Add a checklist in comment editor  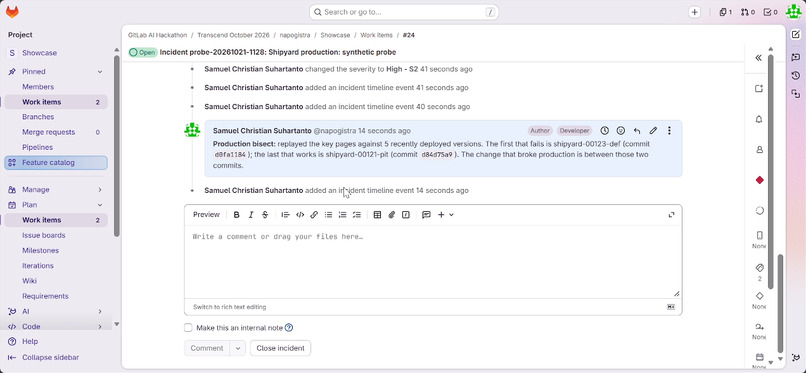(x=357, y=215)
